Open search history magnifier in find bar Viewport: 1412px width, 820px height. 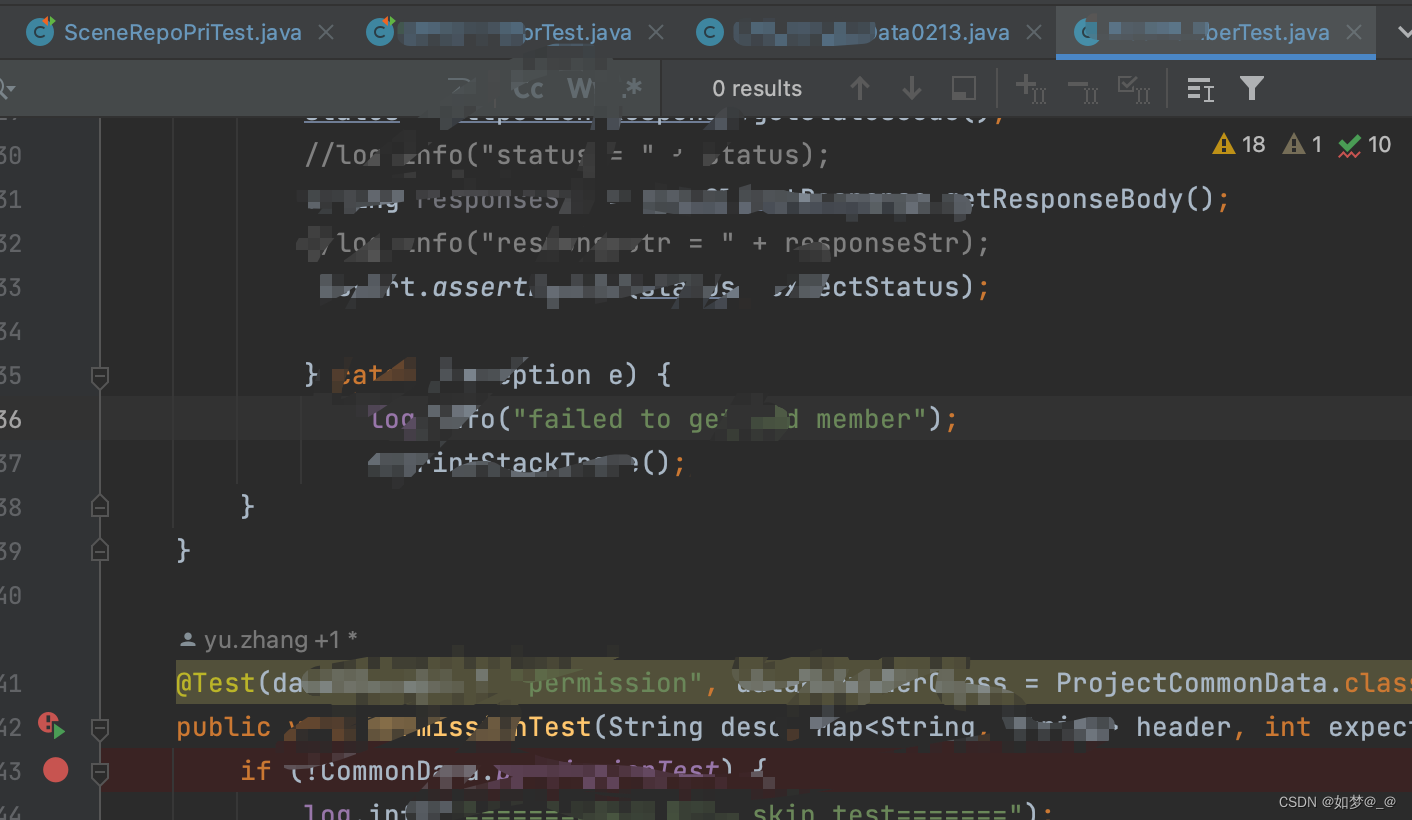coord(6,89)
